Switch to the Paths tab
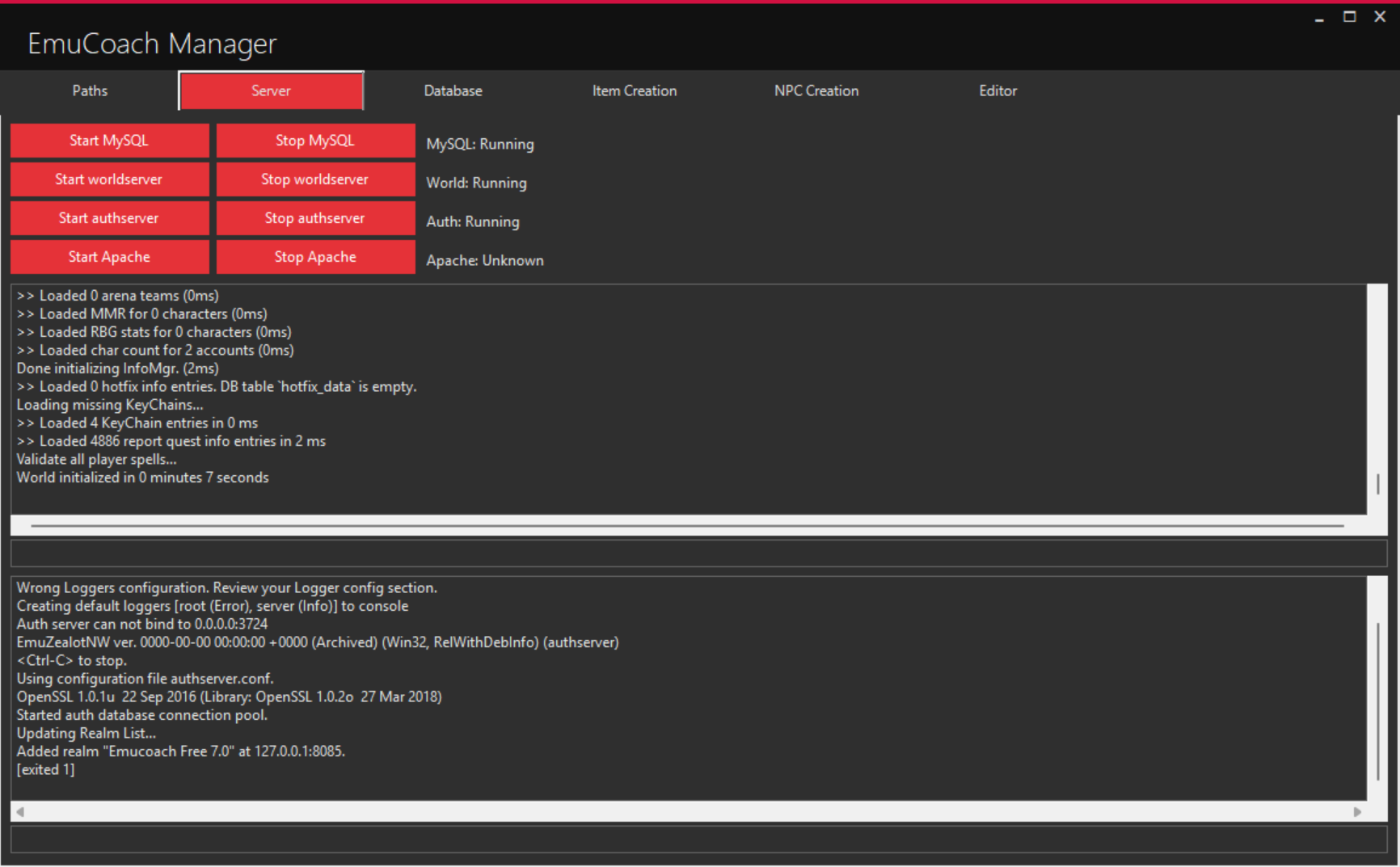Viewport: 1400px width, 867px height. (89, 90)
